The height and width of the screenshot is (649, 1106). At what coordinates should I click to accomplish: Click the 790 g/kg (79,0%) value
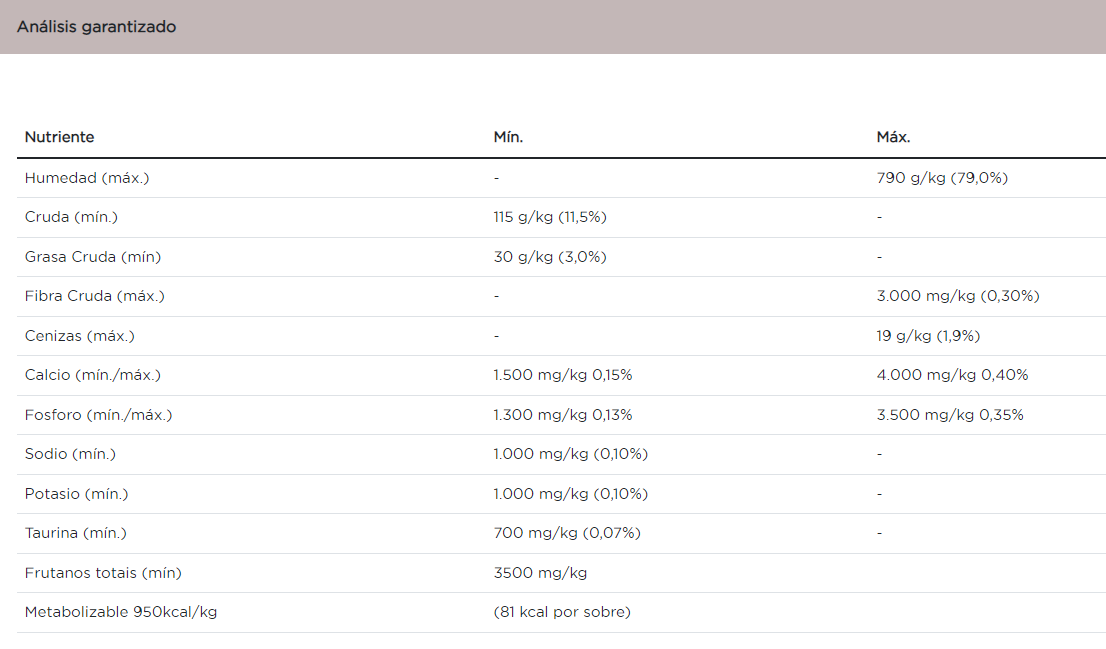click(x=942, y=178)
